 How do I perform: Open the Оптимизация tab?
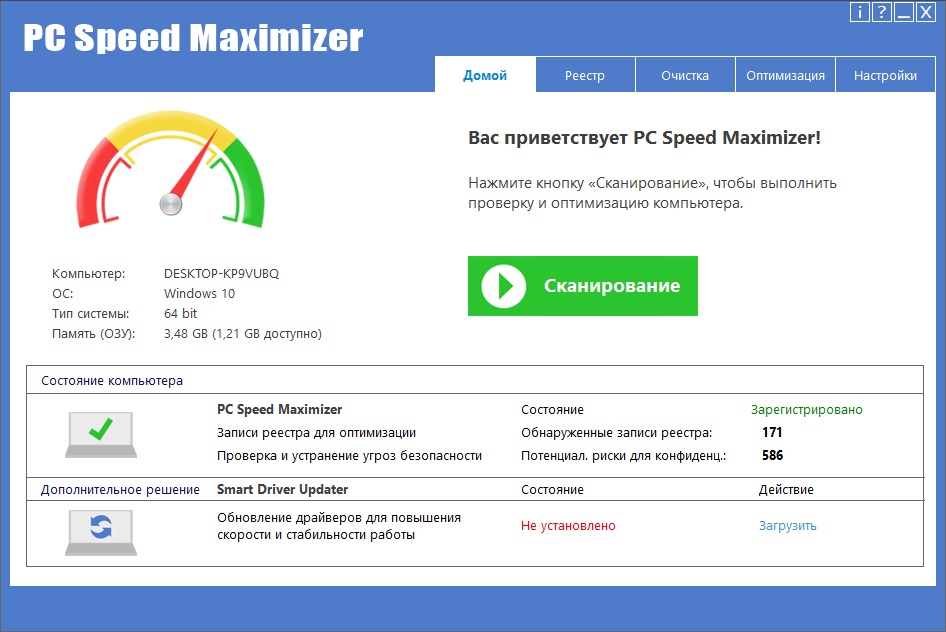[x=785, y=75]
